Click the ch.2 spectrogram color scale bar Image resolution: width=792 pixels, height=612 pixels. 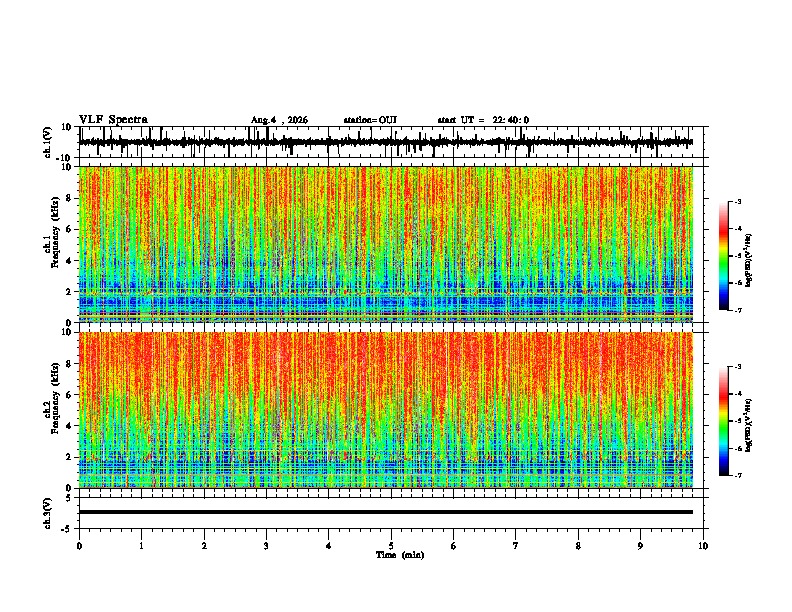point(723,421)
